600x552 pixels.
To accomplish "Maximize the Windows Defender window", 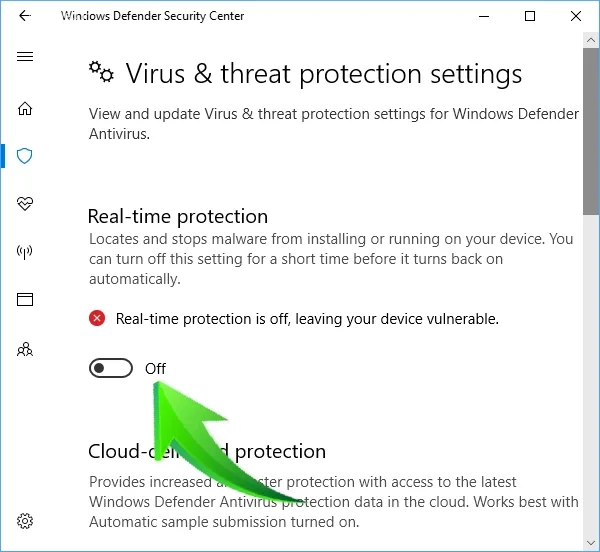I will coord(530,16).
